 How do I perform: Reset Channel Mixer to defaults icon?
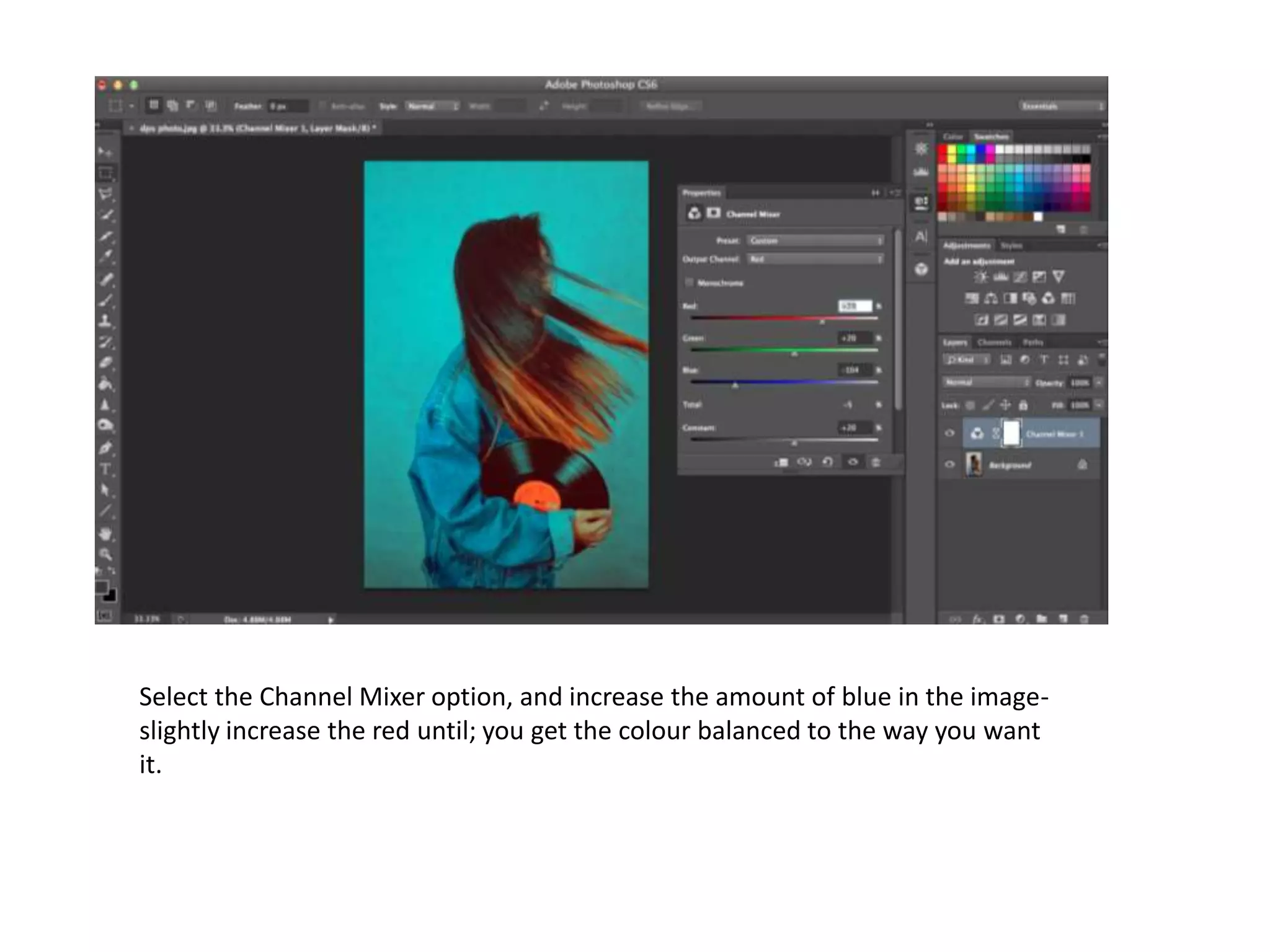[x=828, y=462]
